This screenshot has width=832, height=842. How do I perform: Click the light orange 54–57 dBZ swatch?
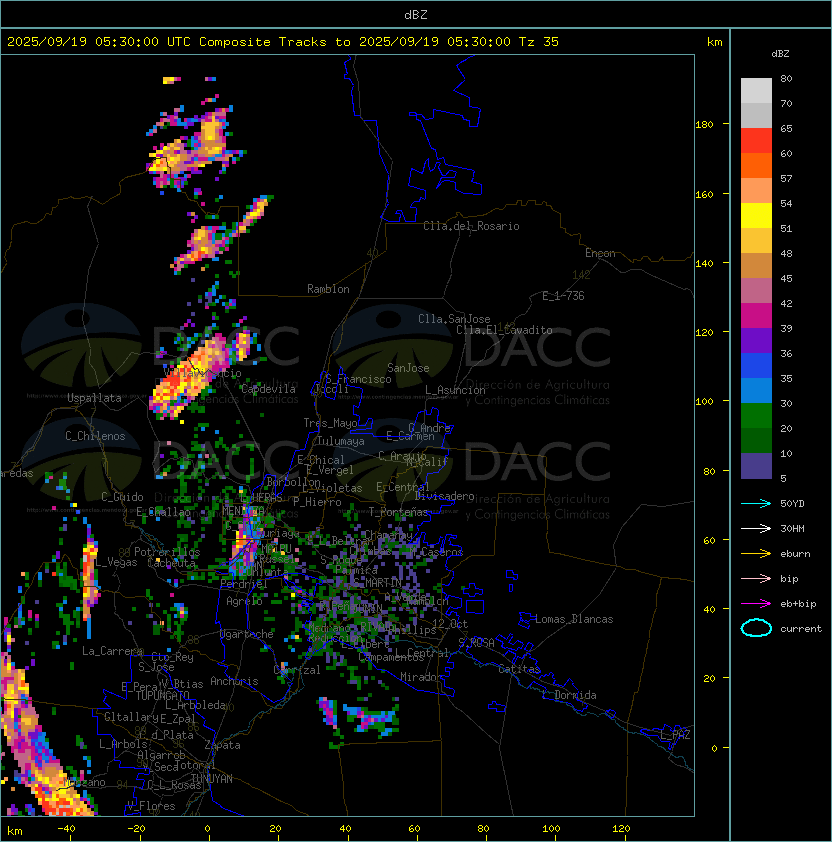click(x=756, y=191)
